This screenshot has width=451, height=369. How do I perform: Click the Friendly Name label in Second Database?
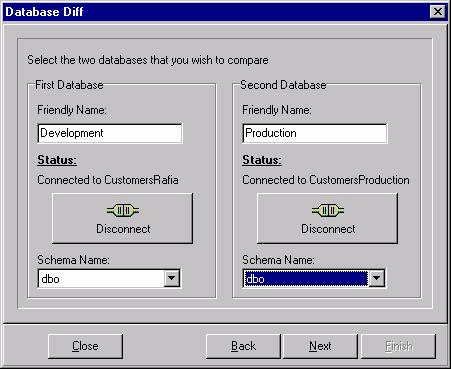[x=277, y=110]
